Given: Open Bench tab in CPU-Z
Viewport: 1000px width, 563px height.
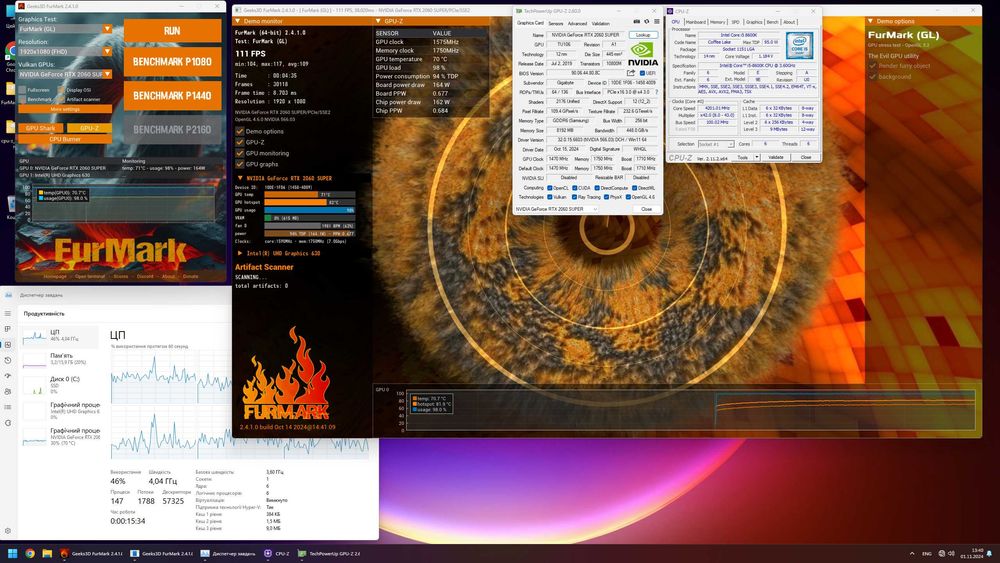Looking at the screenshot, I should pyautogui.click(x=772, y=22).
